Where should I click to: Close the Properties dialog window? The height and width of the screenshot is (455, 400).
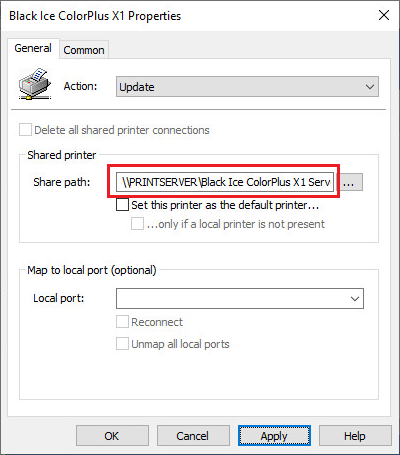coord(384,15)
